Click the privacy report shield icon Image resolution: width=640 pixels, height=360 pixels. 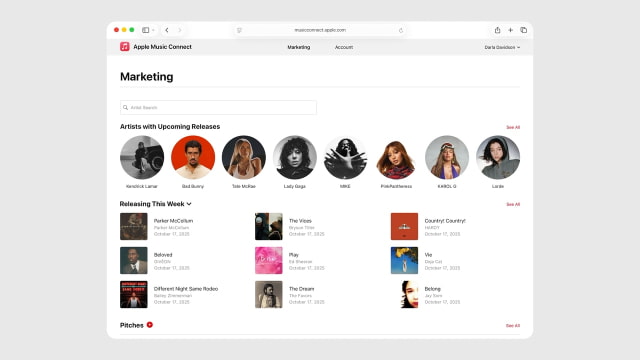239,30
